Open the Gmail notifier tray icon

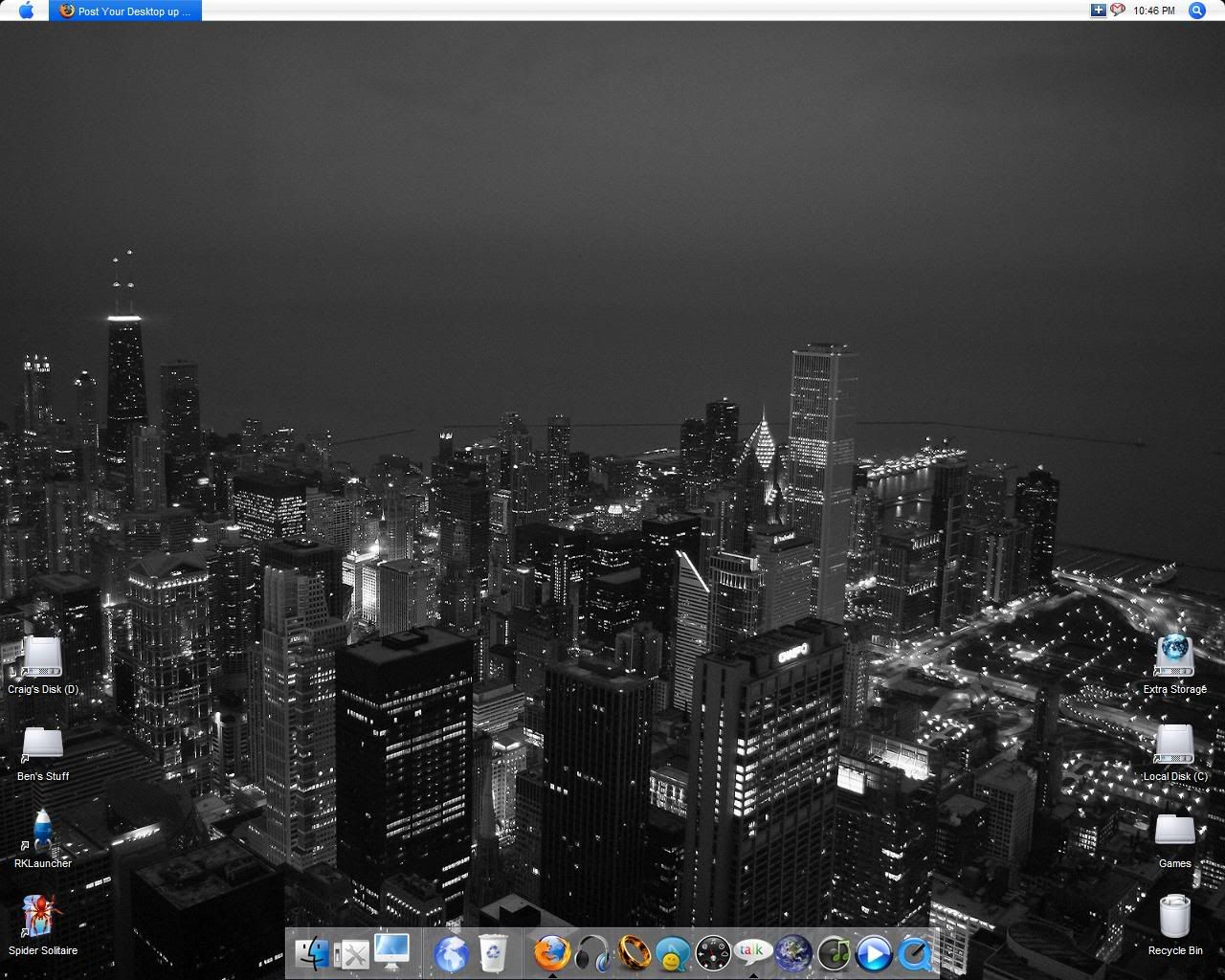[1116, 11]
